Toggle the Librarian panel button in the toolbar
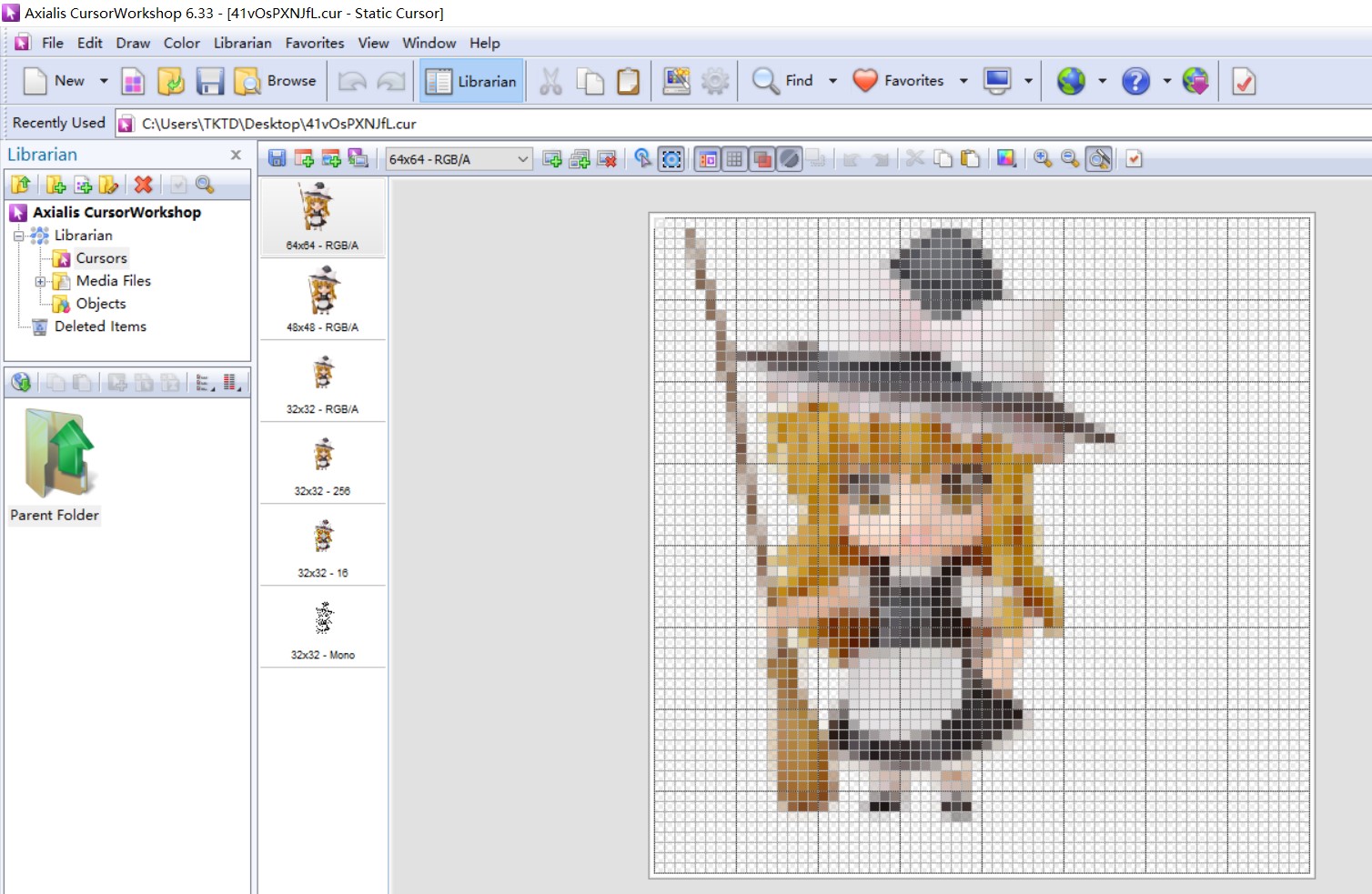 click(471, 81)
